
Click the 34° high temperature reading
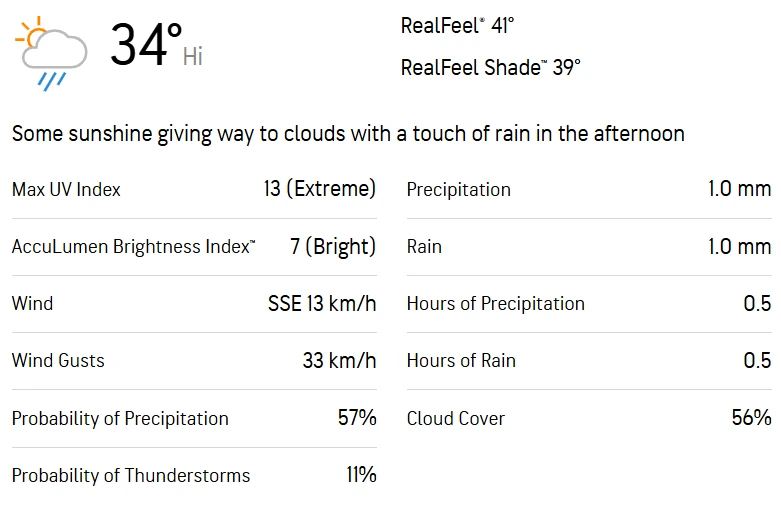[x=146, y=45]
